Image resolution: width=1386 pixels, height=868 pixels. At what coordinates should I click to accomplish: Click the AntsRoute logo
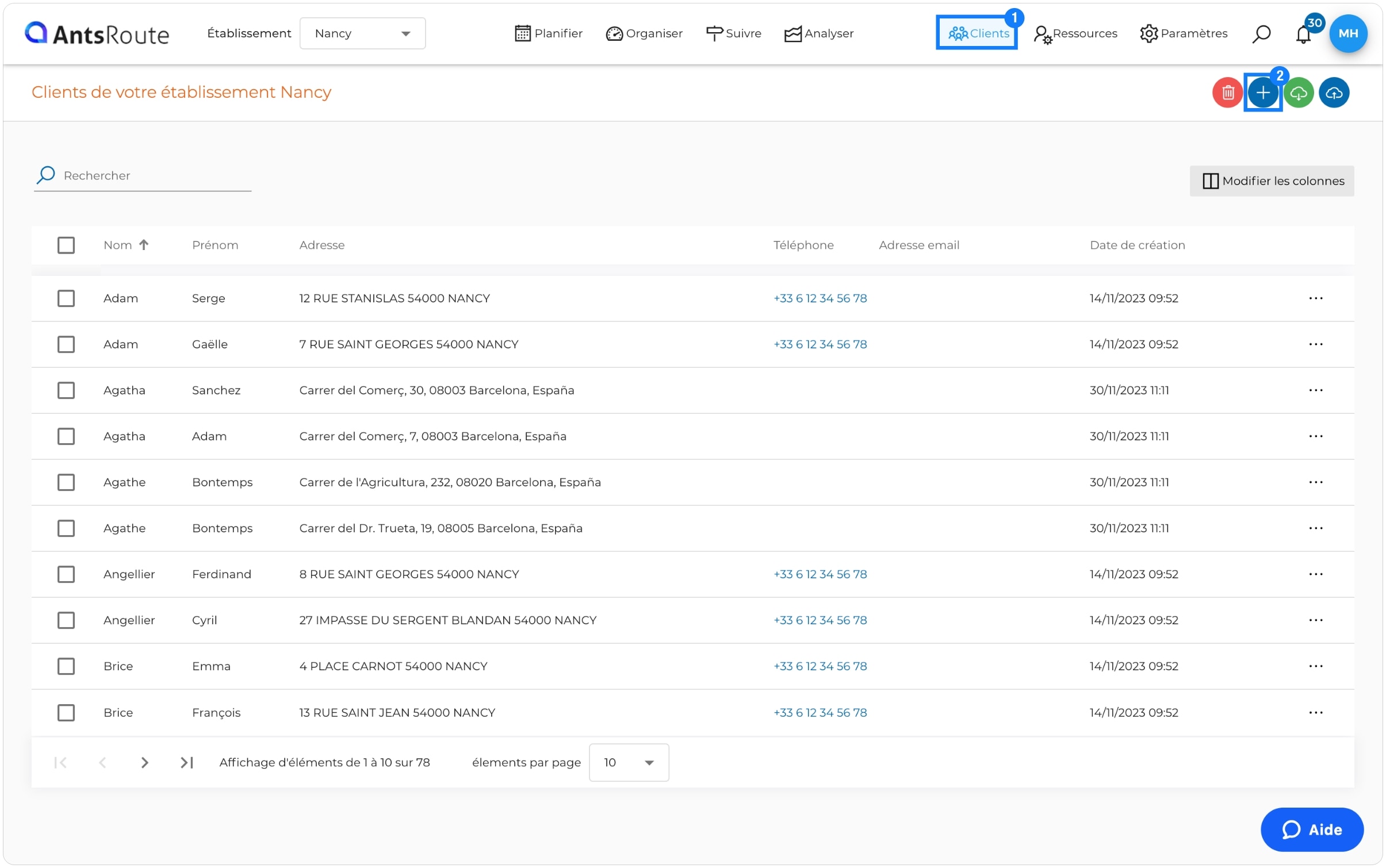[97, 34]
